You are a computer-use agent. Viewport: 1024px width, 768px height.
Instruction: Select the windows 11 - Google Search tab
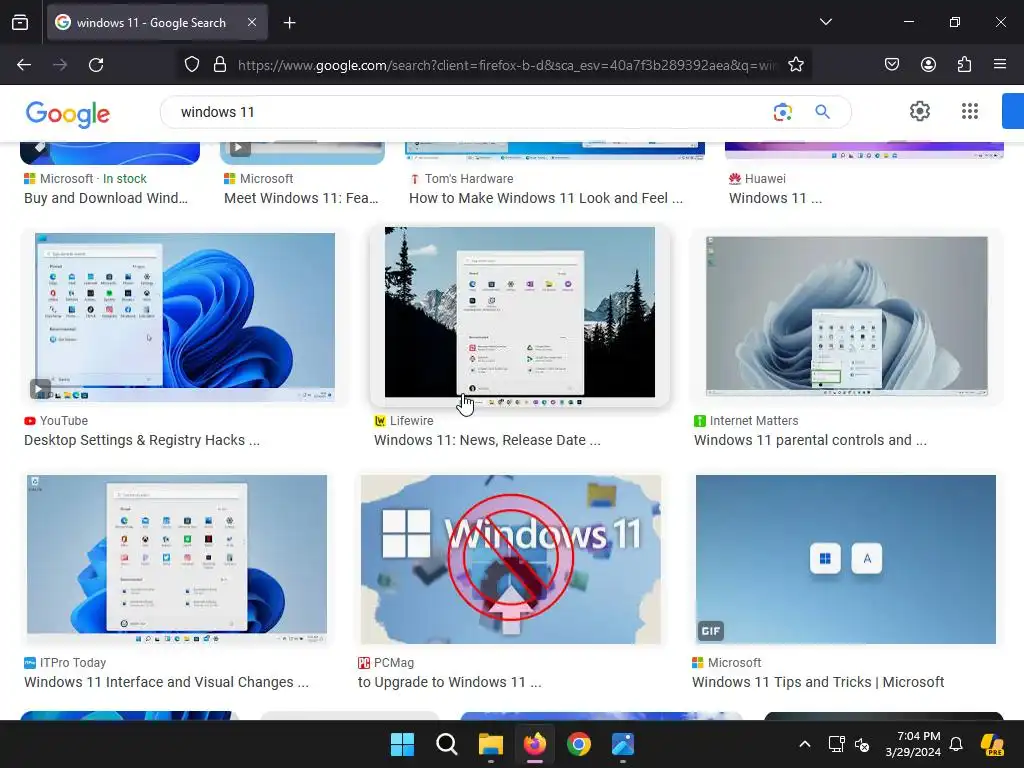(157, 22)
